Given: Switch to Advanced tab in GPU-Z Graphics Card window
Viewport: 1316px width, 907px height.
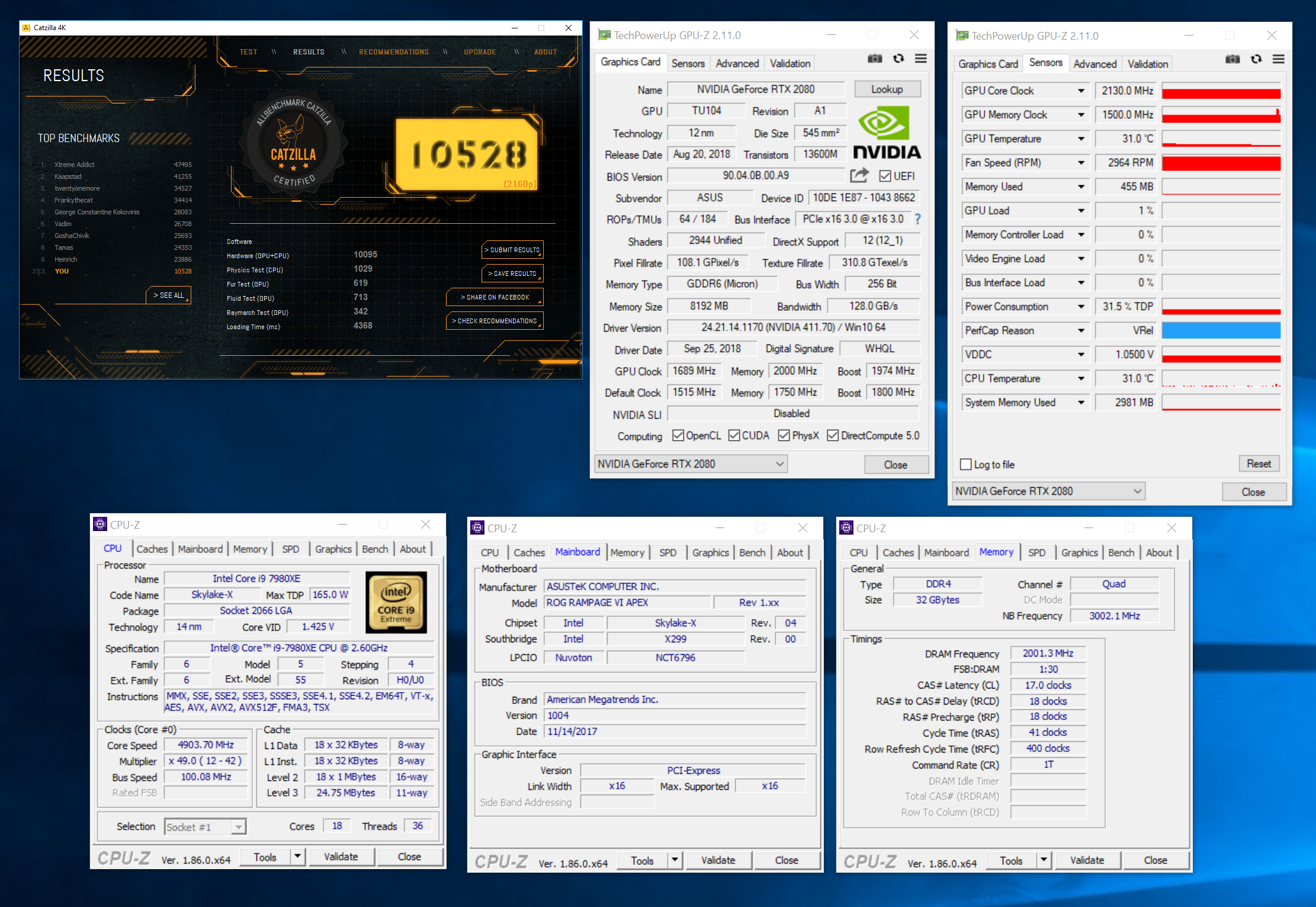Looking at the screenshot, I should coord(737,63).
